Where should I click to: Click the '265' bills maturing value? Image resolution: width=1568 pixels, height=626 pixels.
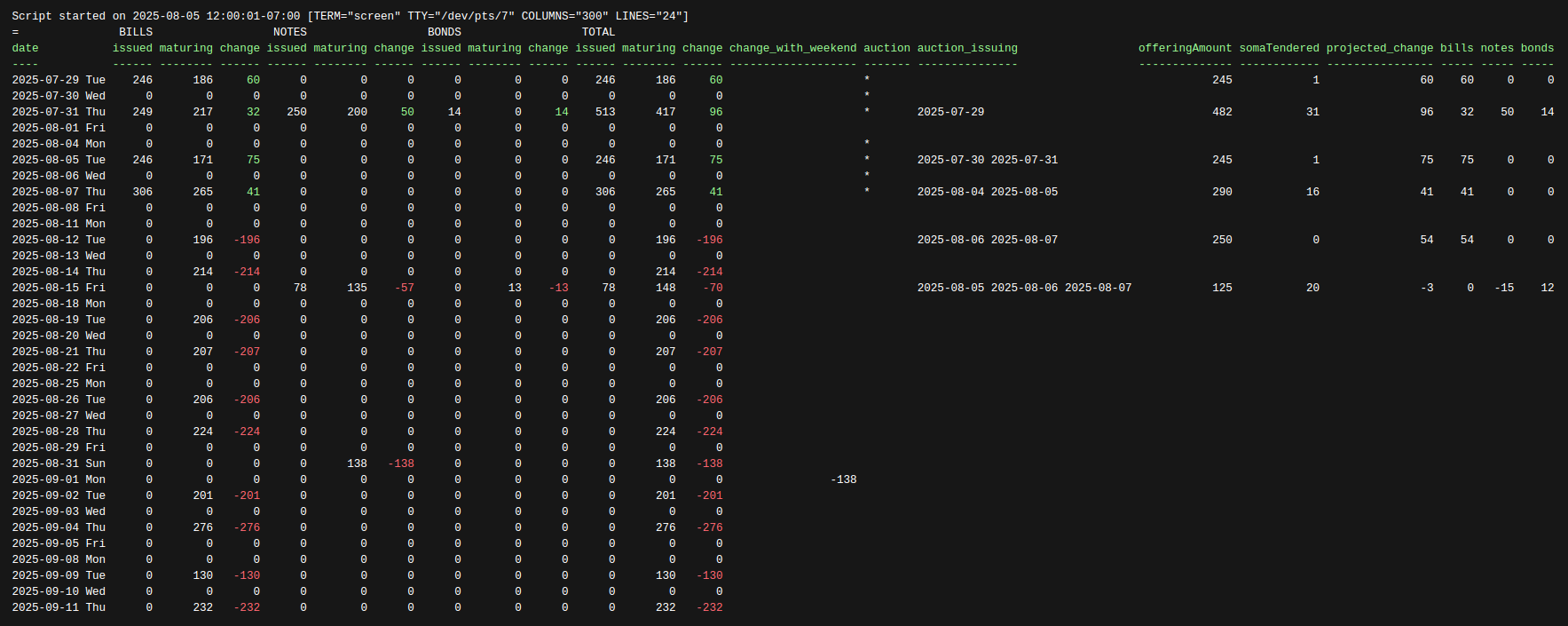pyautogui.click(x=202, y=192)
